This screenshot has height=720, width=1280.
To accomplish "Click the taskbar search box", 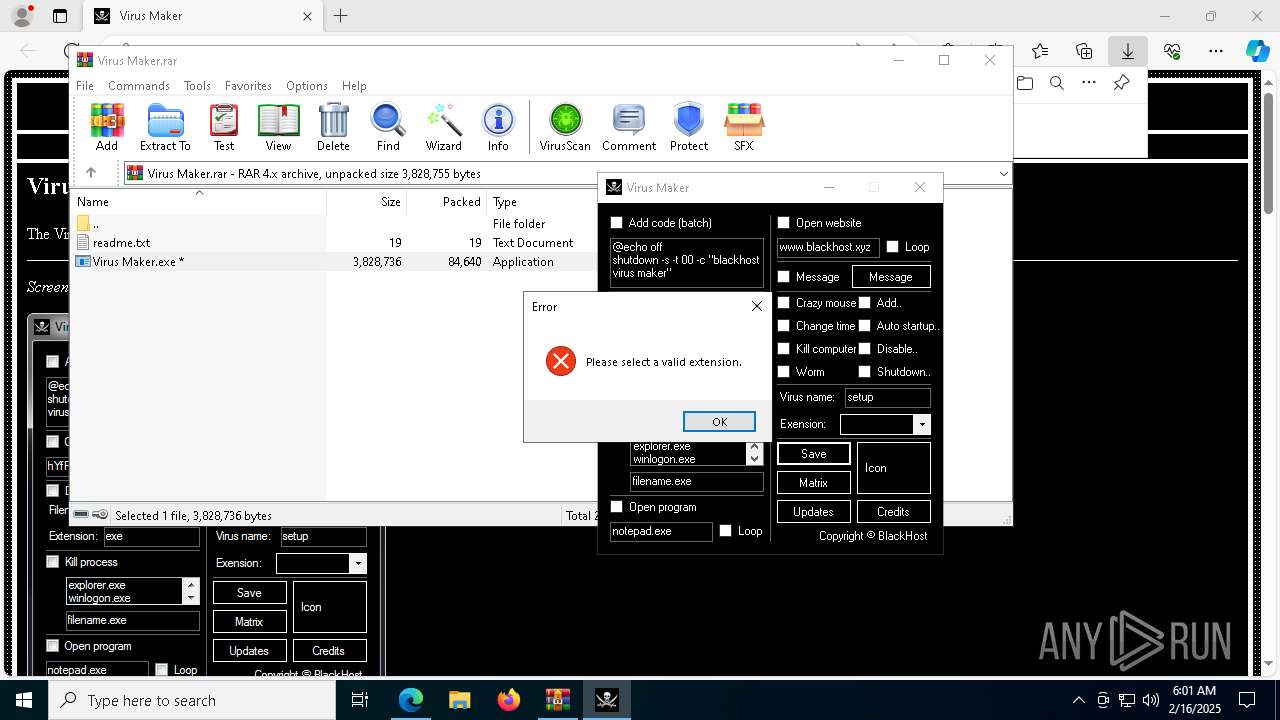I will [191, 700].
